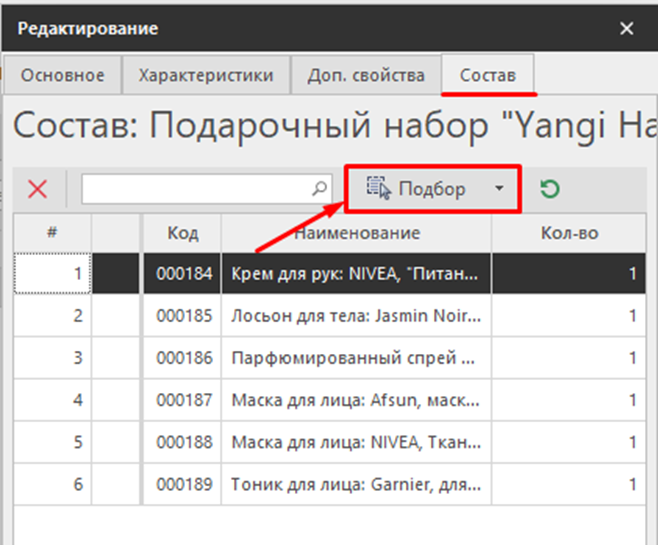This screenshot has width=658, height=545.
Task: Click the magnifier icon in search field
Action: point(320,188)
